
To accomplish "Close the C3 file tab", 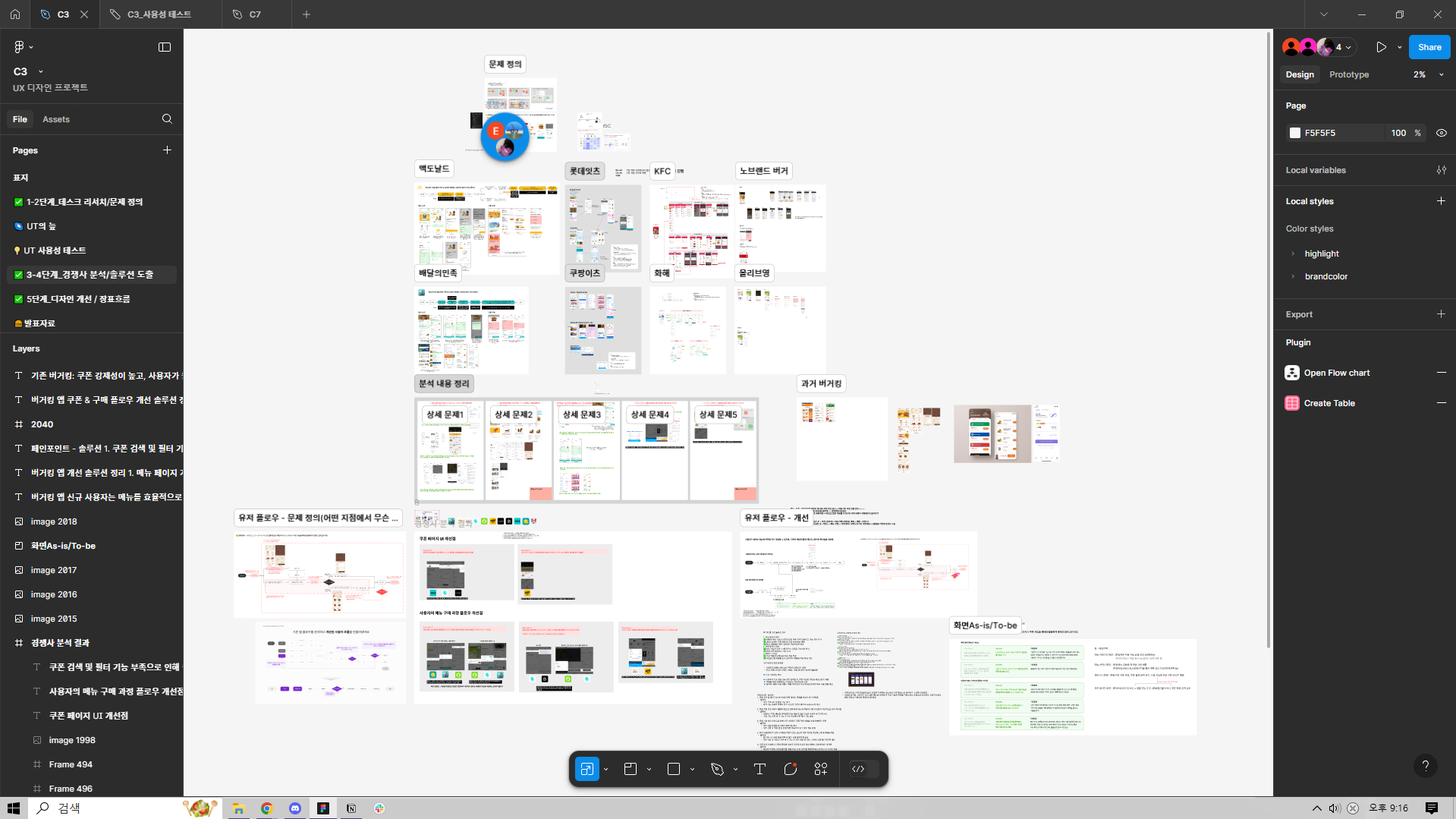I will [84, 14].
